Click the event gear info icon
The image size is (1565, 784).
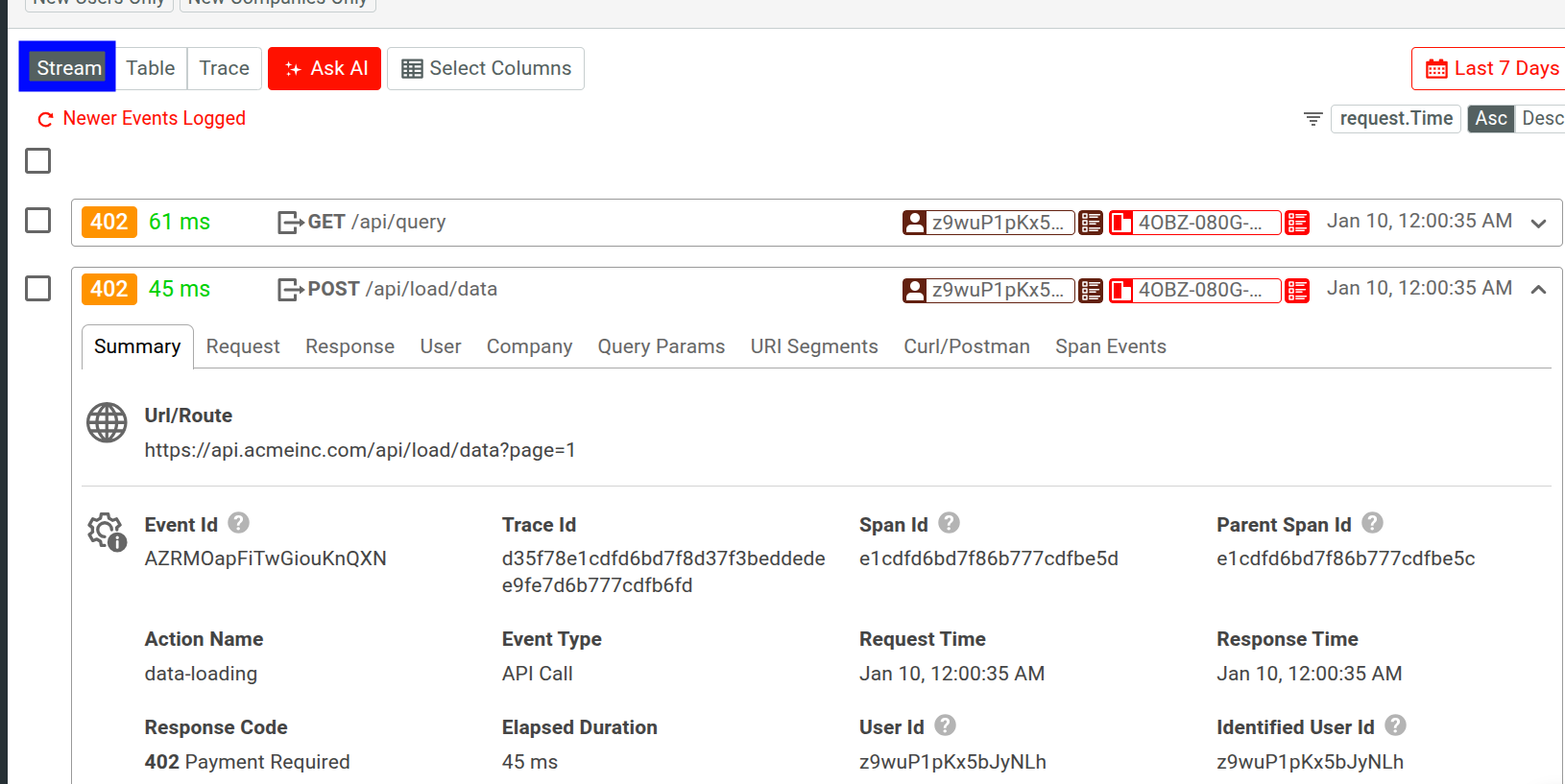(107, 532)
